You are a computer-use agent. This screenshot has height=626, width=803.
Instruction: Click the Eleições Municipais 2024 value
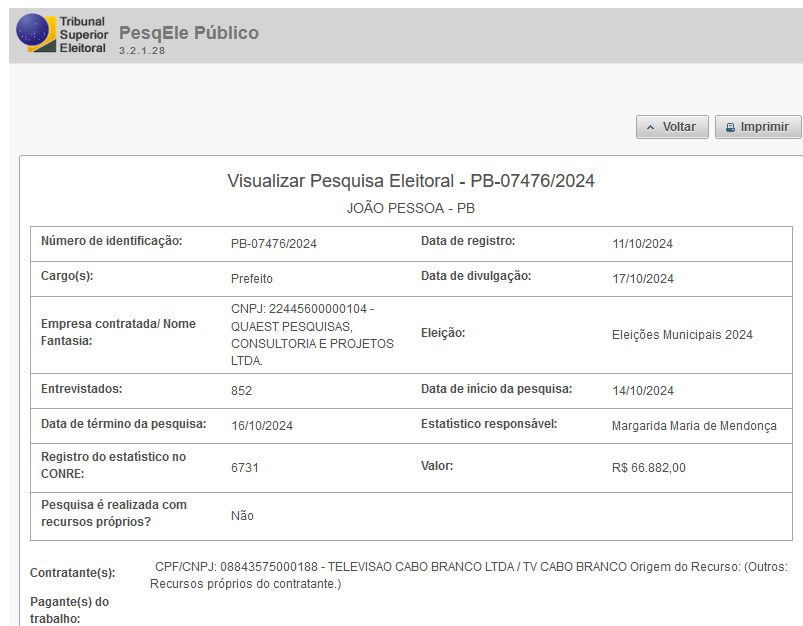point(682,335)
